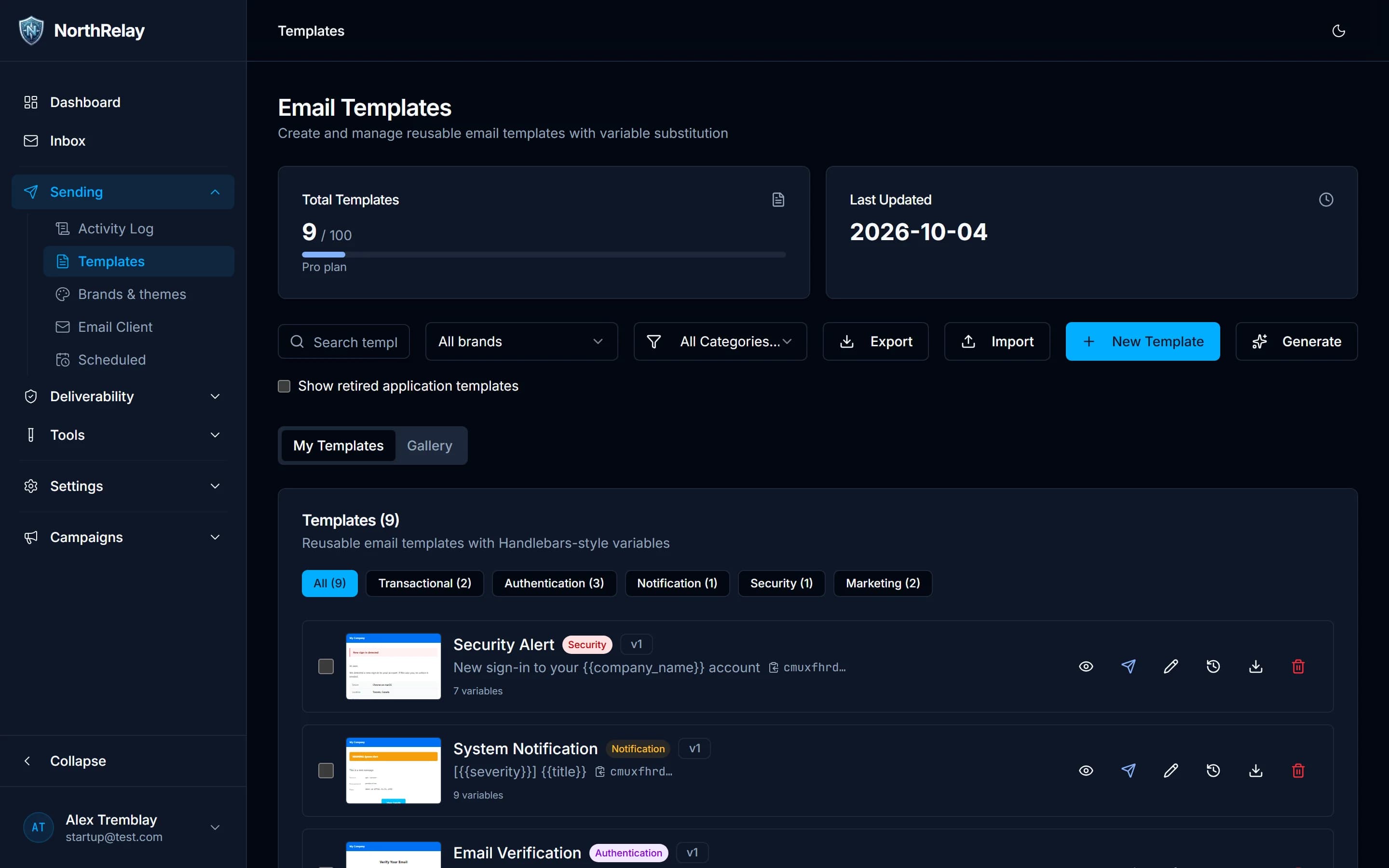Click the Total Templates document icon
Screen dimensions: 1389x868
point(778,200)
